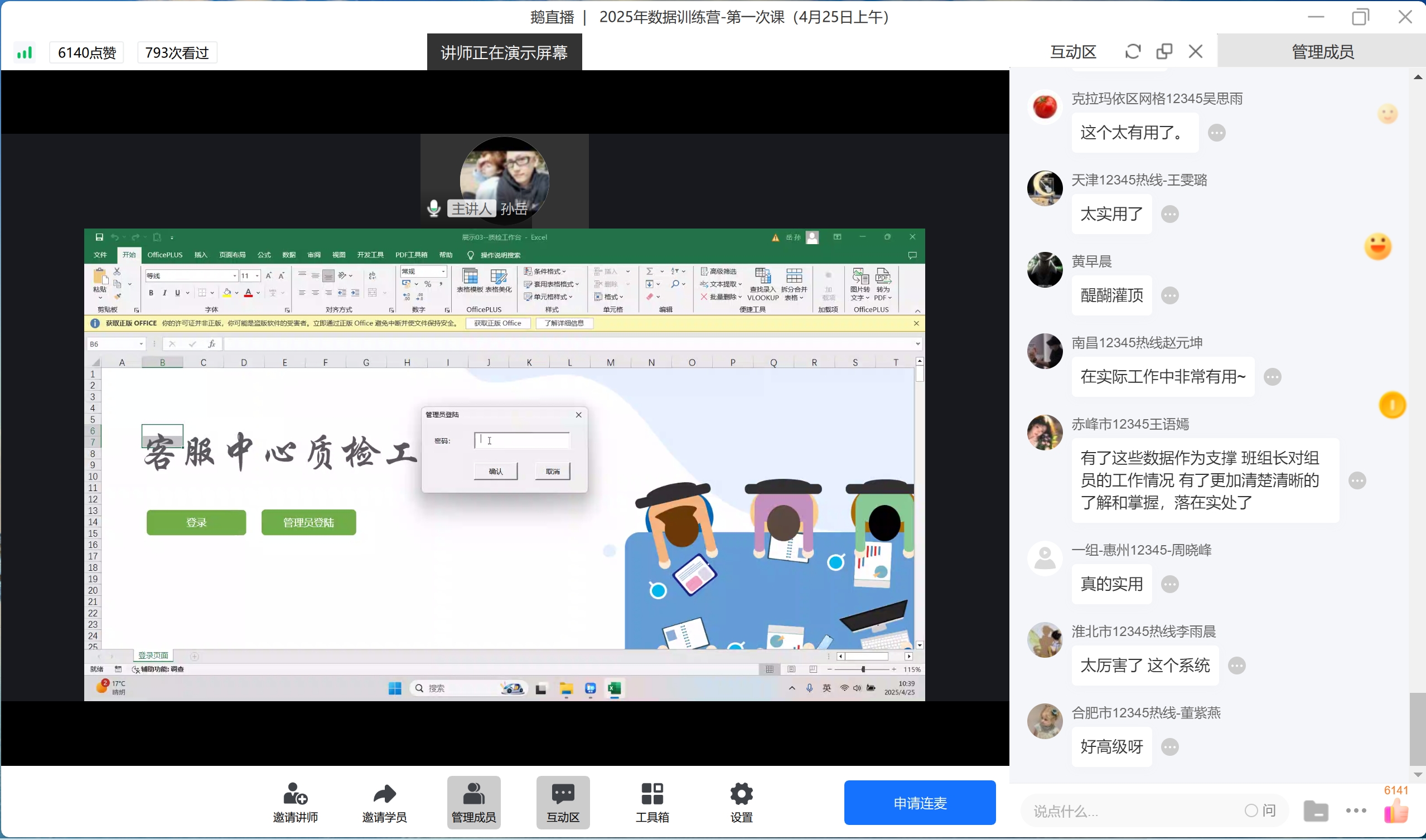Pop out the 互动区 panel window
Viewport: 1426px width, 840px height.
point(1164,51)
